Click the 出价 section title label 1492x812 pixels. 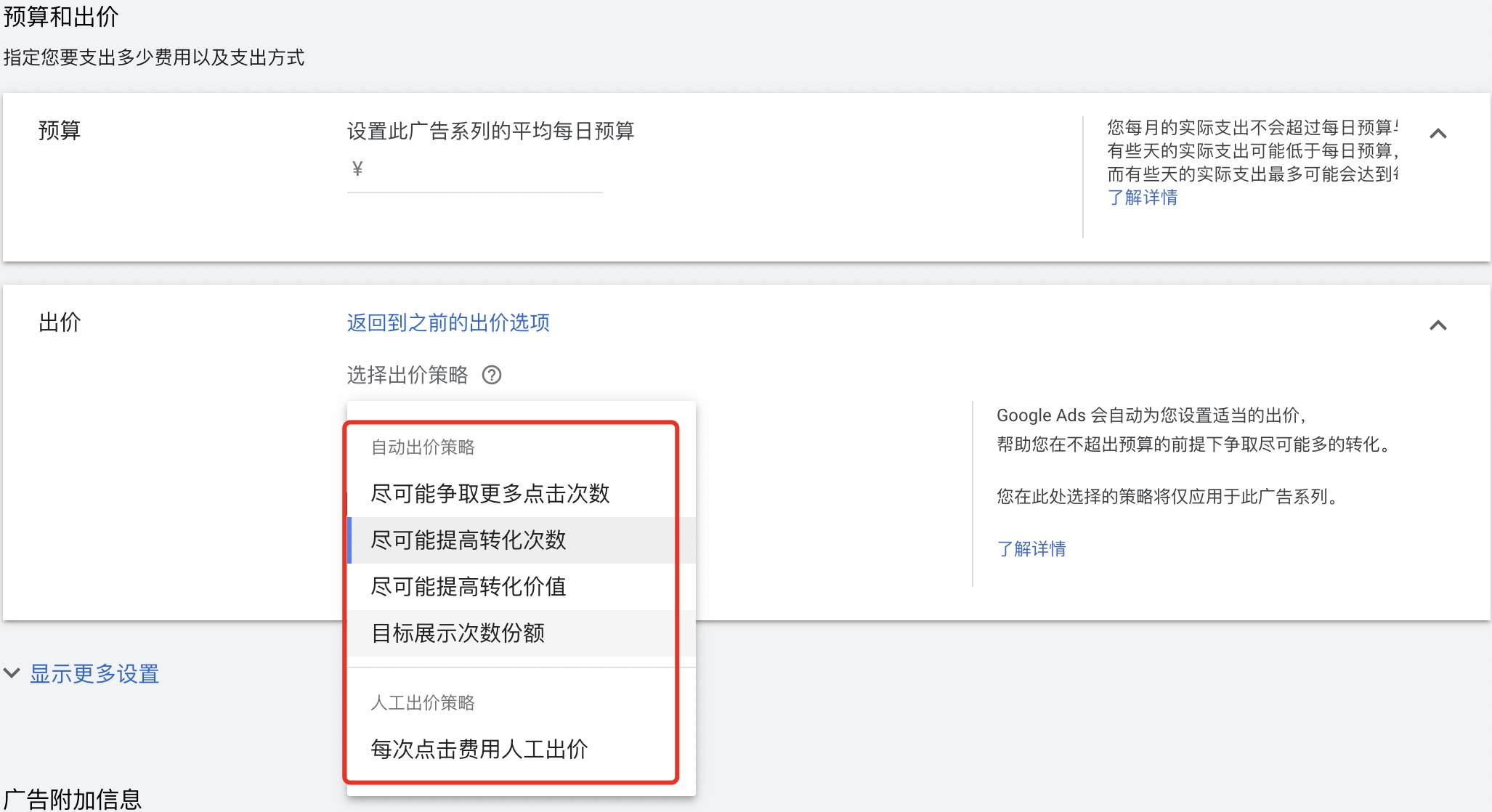(59, 322)
